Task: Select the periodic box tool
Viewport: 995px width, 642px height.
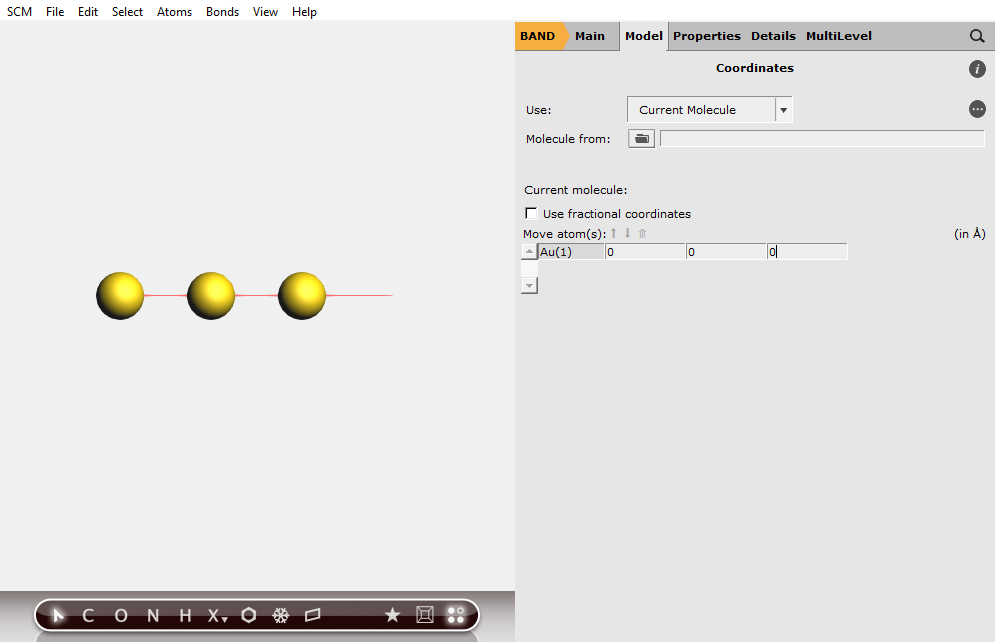Action: pyautogui.click(x=424, y=615)
